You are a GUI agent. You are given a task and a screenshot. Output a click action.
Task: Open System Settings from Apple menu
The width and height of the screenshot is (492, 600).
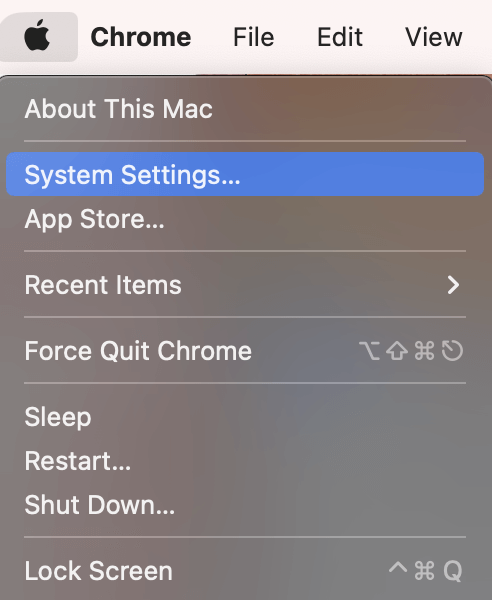pos(245,174)
